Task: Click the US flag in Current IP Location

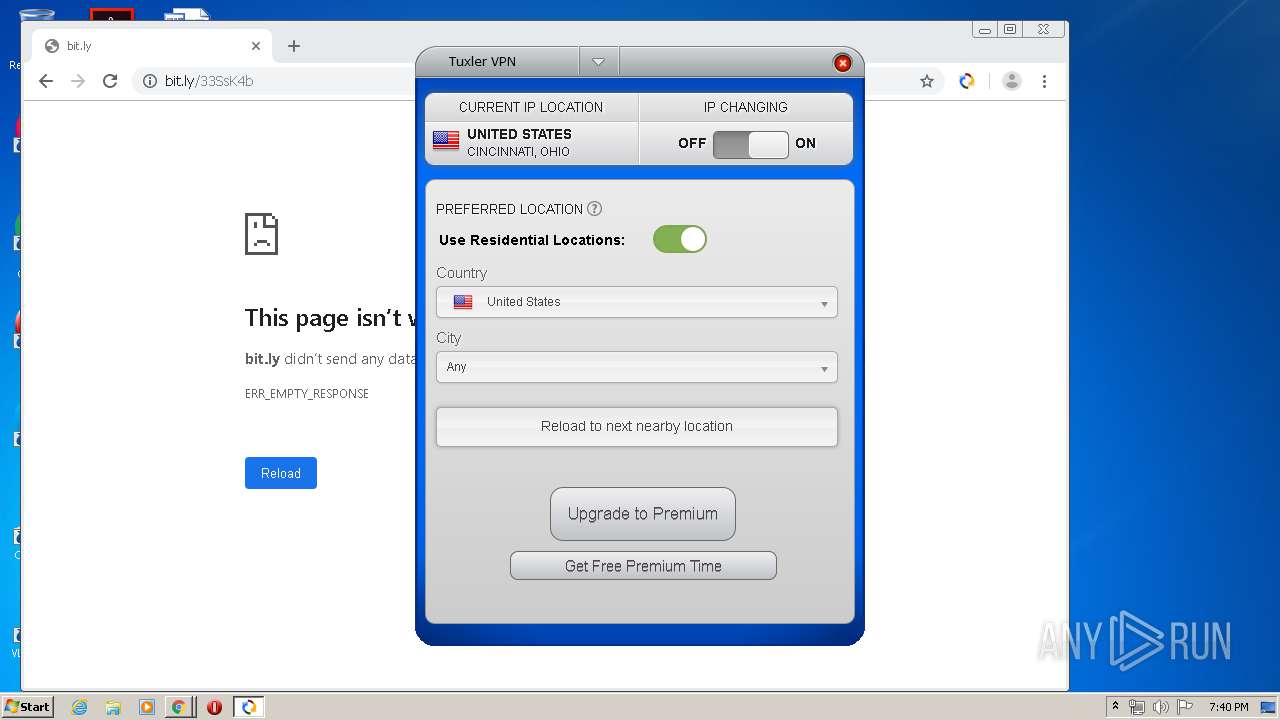Action: (x=446, y=141)
